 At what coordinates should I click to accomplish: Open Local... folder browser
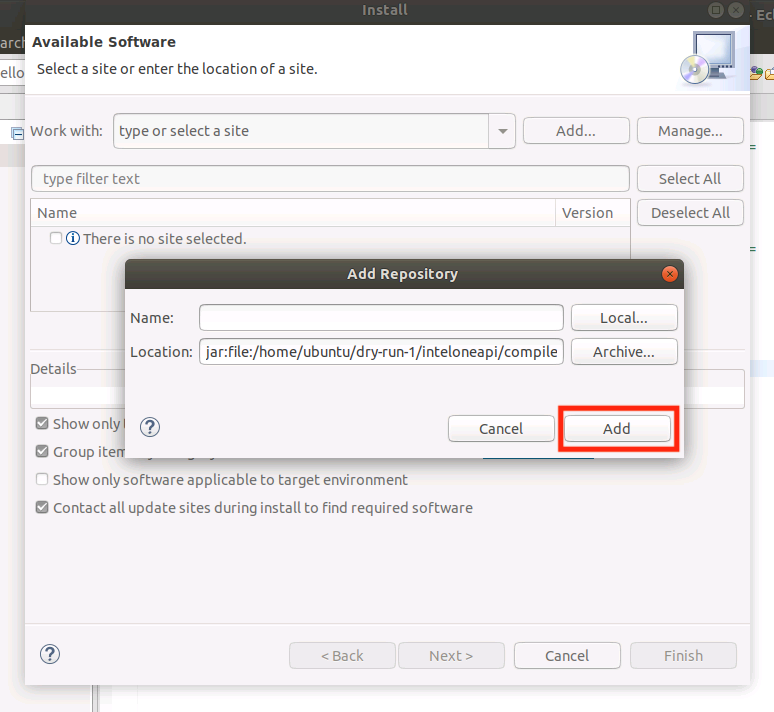pyautogui.click(x=624, y=317)
